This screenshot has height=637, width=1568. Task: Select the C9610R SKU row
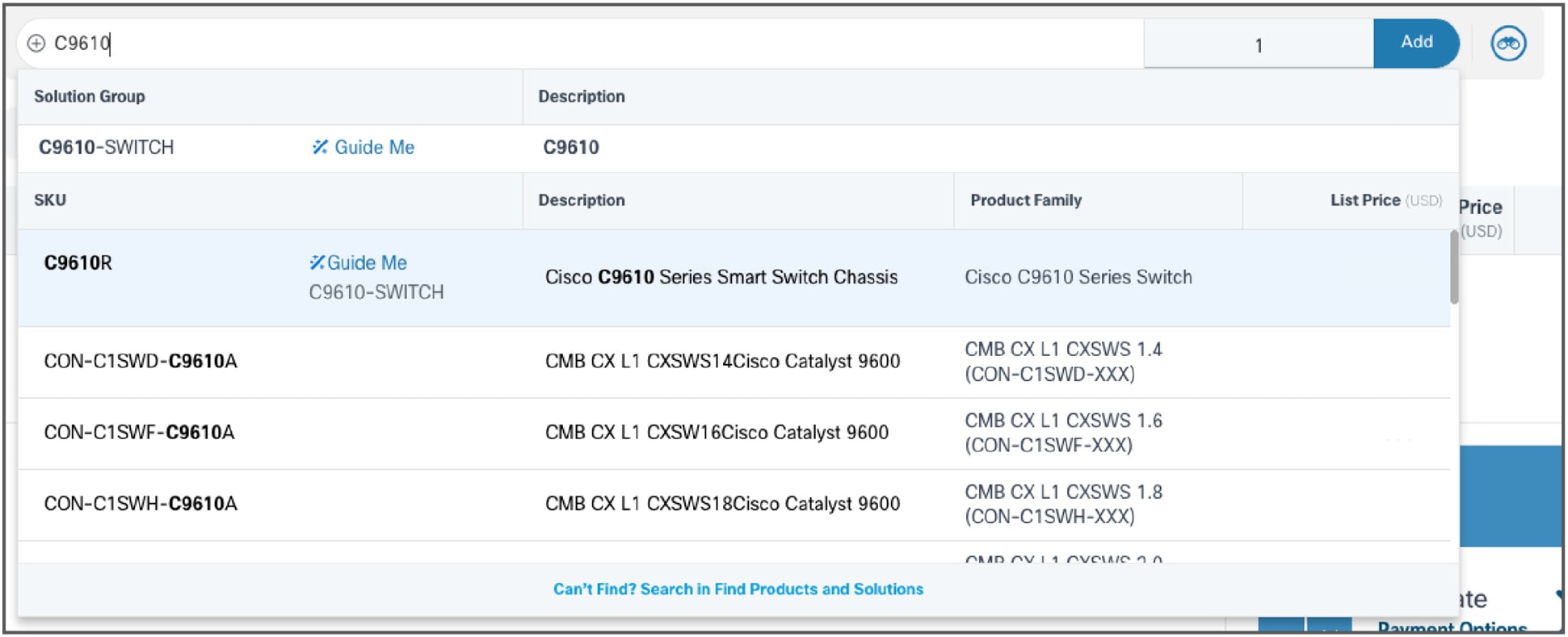[x=734, y=278]
